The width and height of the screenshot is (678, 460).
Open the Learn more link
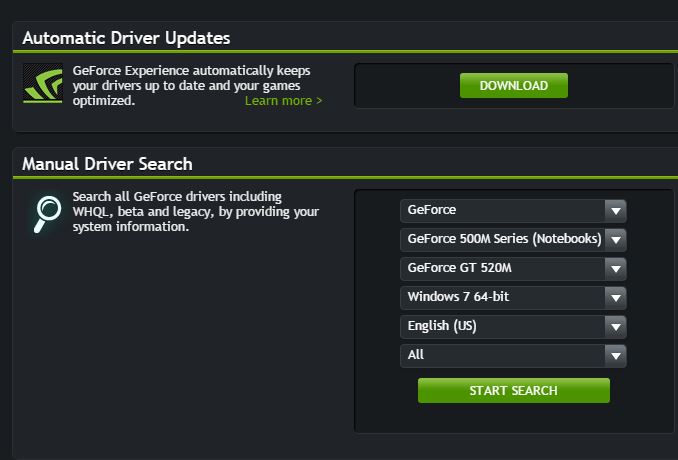(283, 101)
